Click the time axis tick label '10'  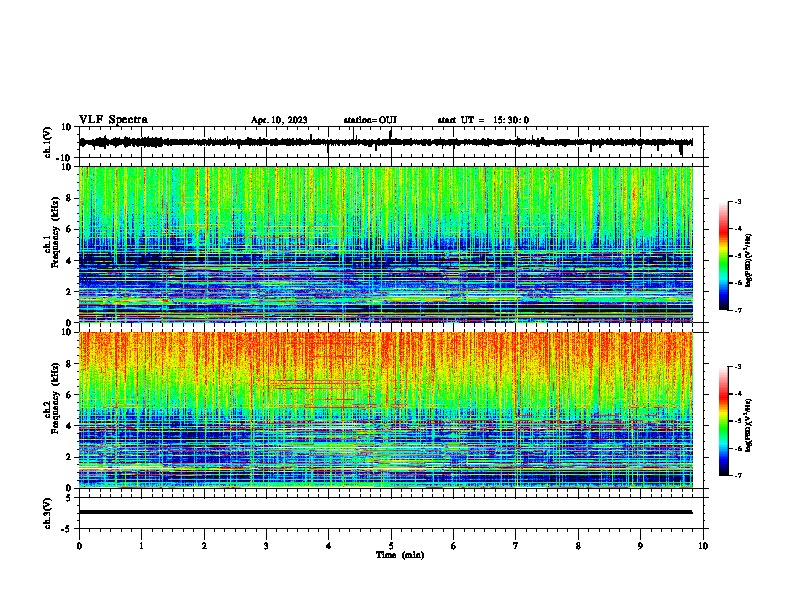point(703,546)
